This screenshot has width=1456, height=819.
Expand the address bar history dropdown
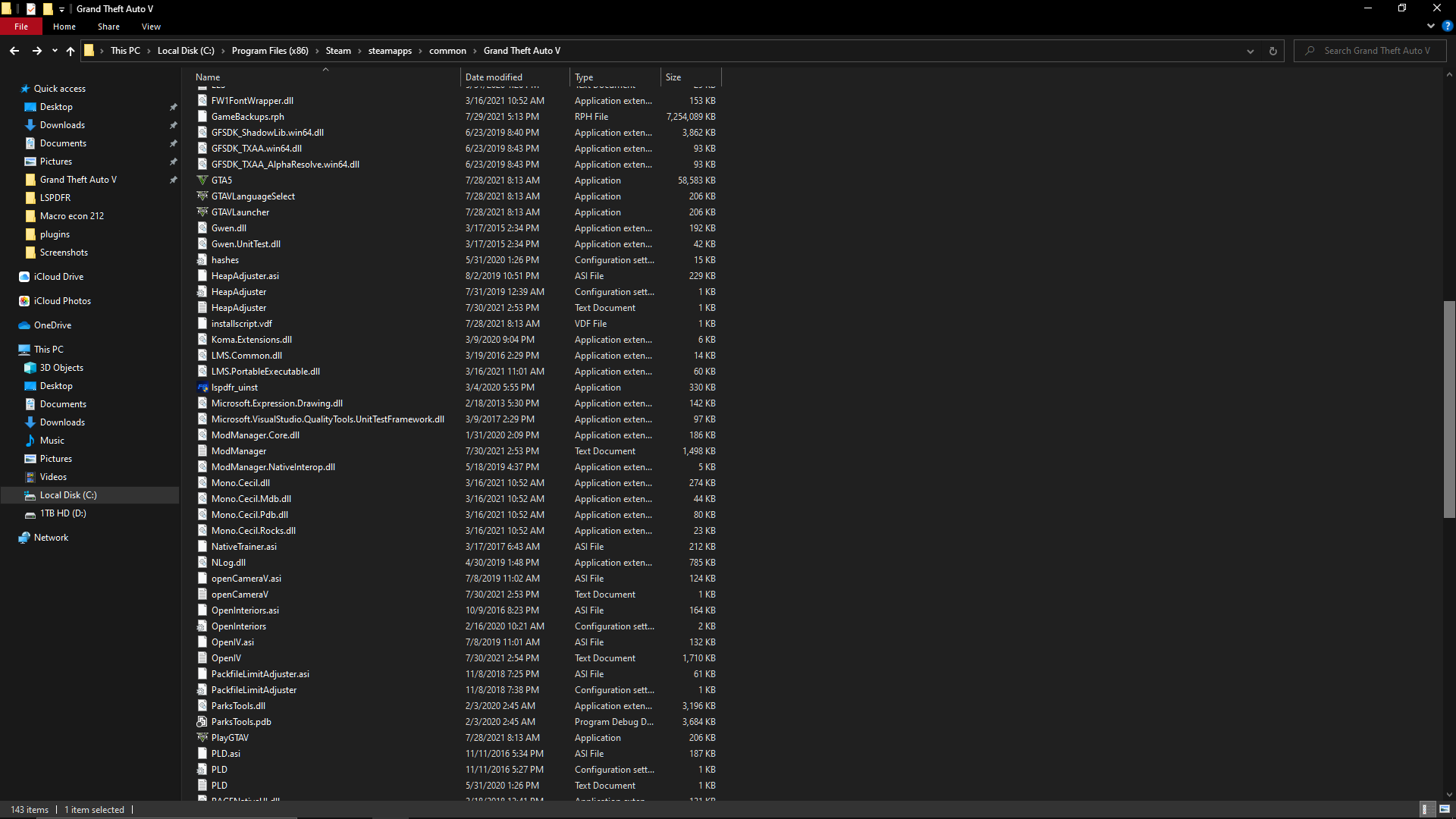[1250, 51]
